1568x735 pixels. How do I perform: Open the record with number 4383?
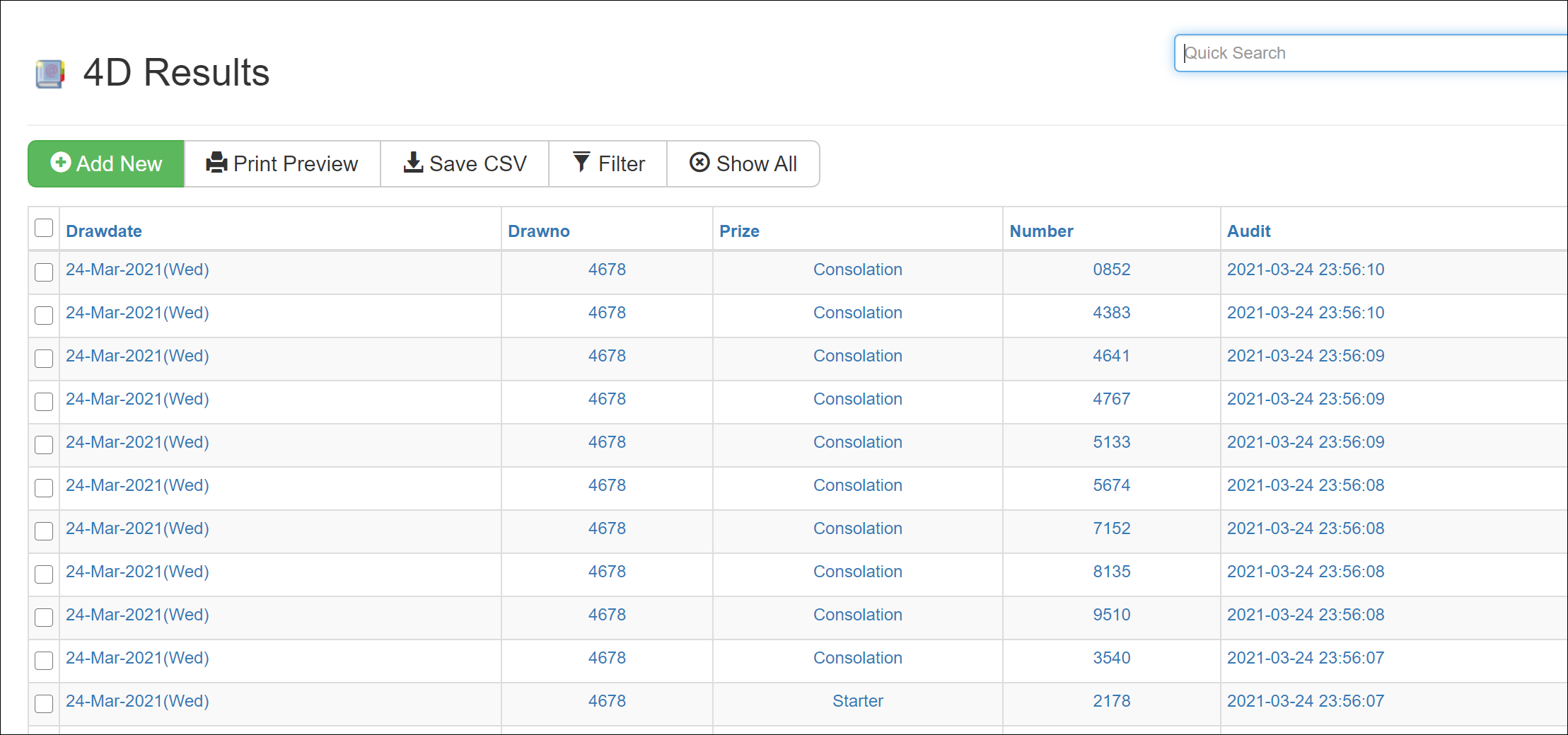1111,313
